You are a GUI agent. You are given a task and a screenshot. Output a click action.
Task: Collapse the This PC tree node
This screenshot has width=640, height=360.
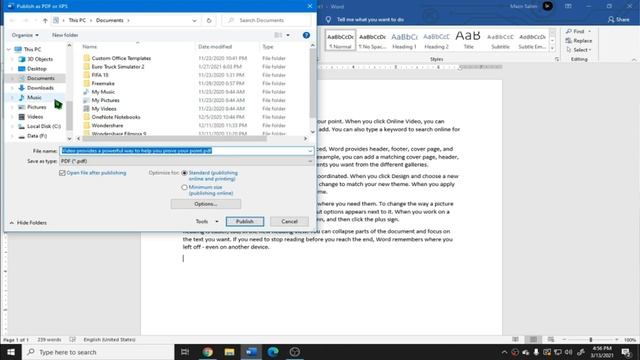click(x=9, y=49)
